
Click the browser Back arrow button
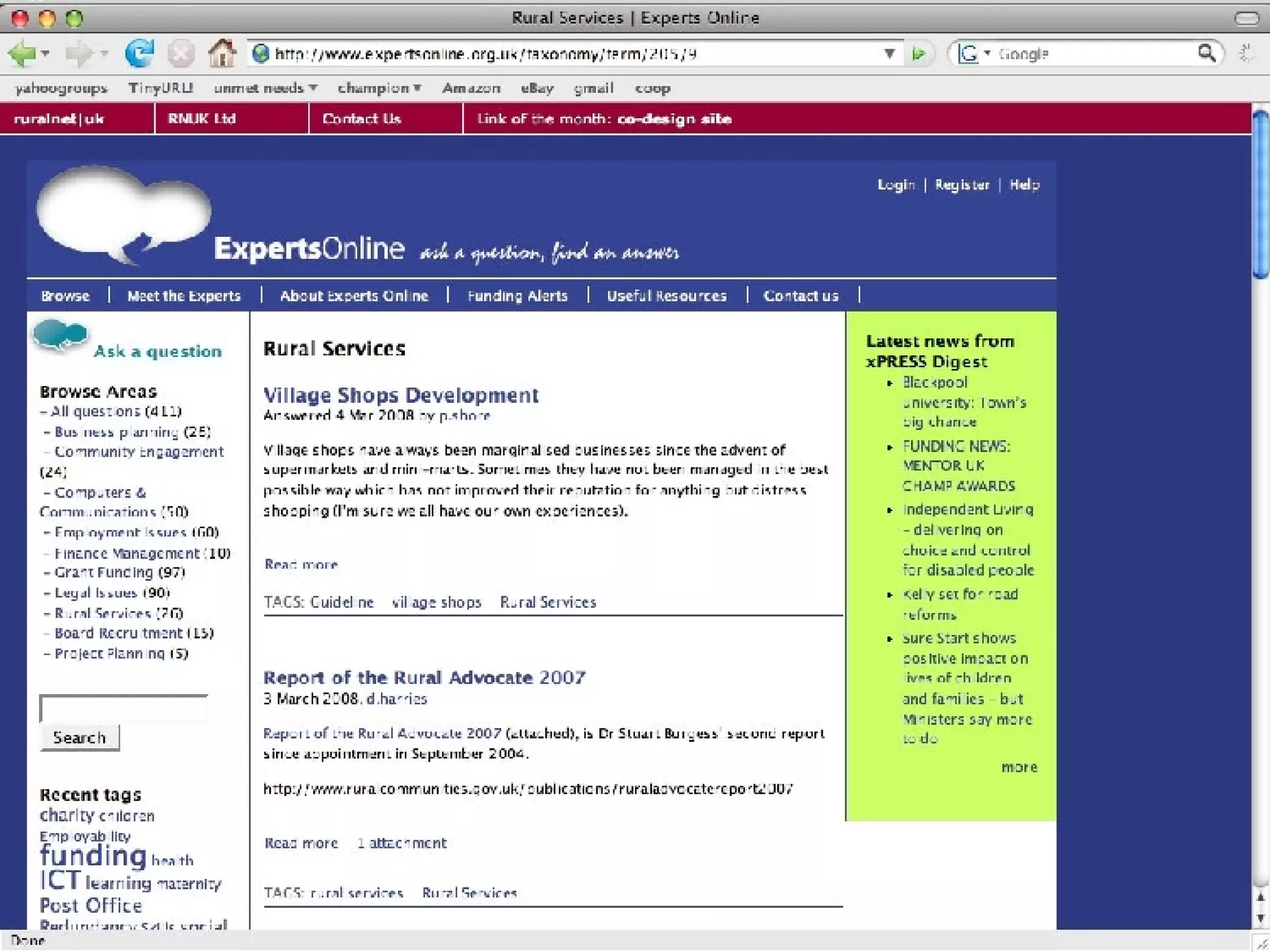coord(22,54)
